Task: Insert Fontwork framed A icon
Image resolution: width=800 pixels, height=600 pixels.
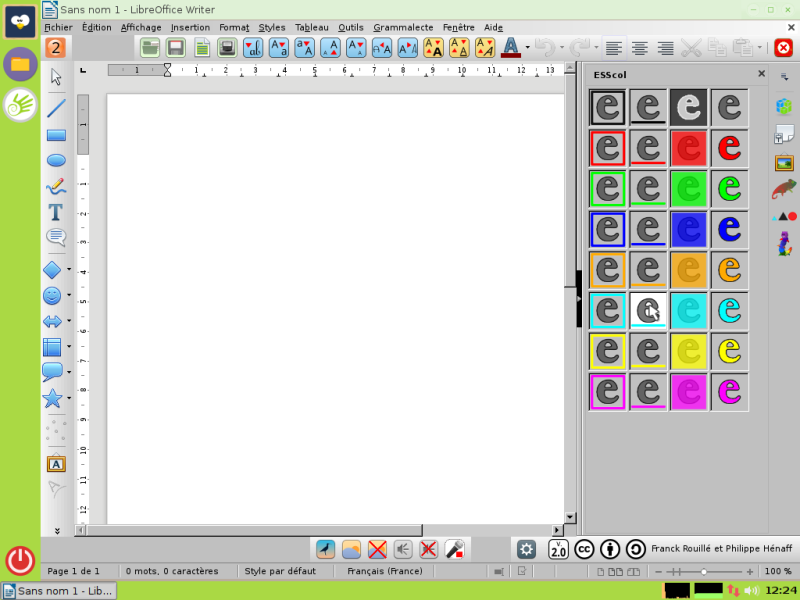Action: click(56, 464)
